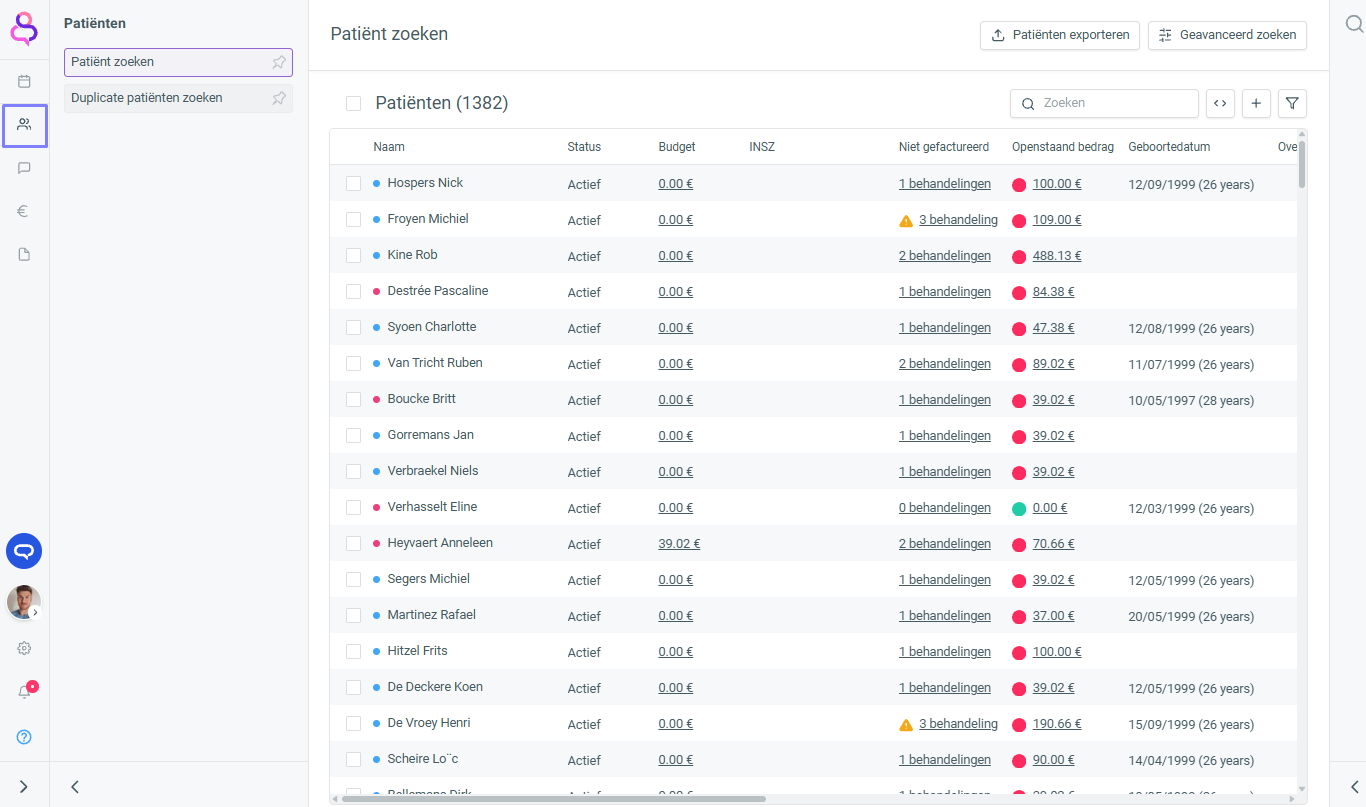
Task: Open the euro billing icon in the sidebar
Action: [x=24, y=211]
